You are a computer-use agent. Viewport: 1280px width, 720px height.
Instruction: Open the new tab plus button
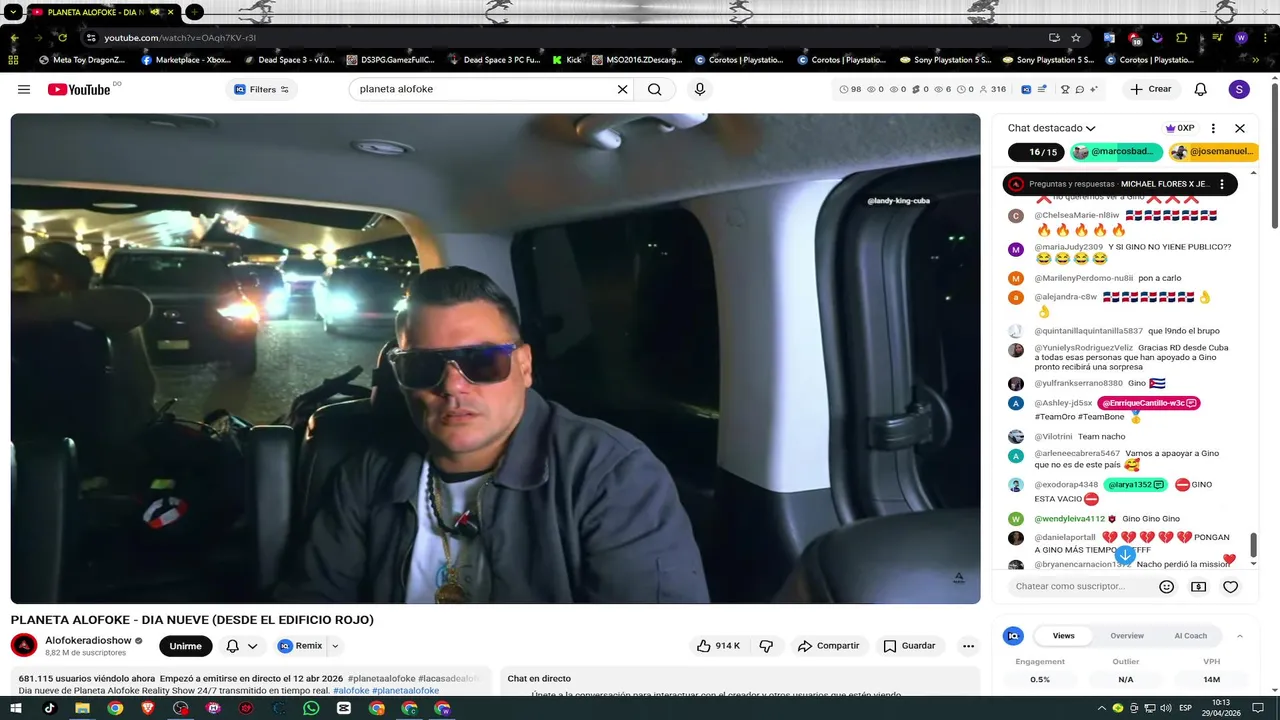coord(195,12)
